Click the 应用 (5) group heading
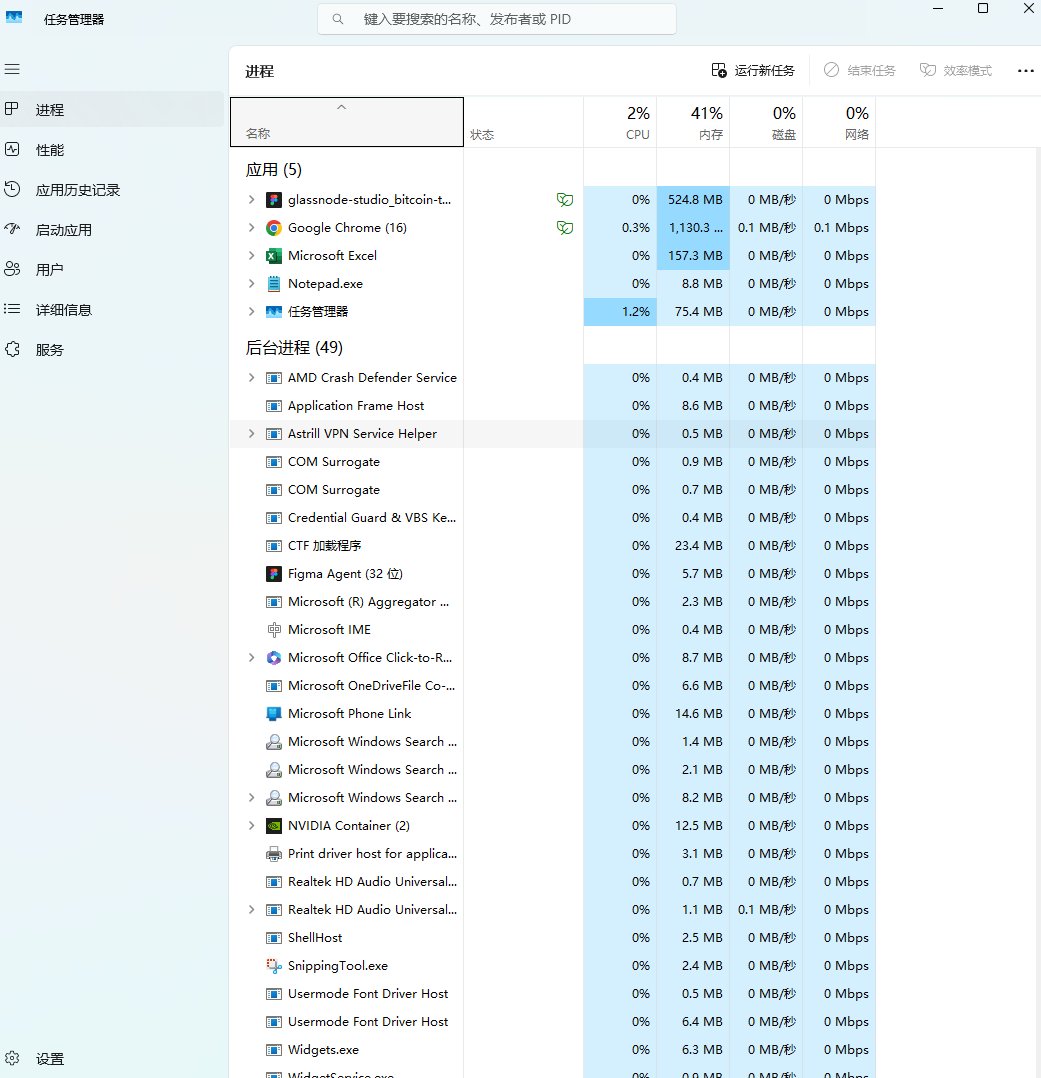This screenshot has width=1041, height=1078. (x=274, y=170)
